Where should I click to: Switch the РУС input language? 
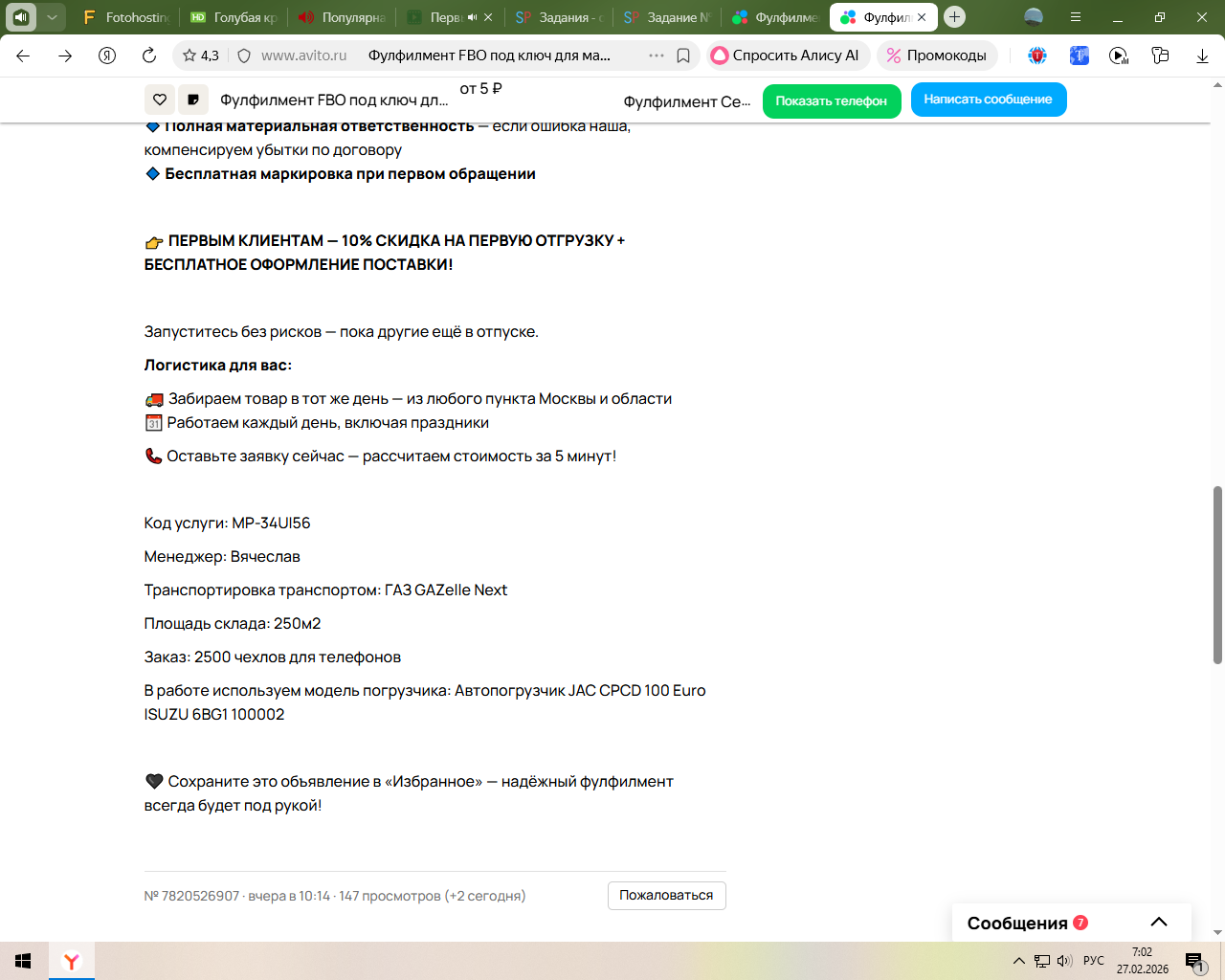point(1094,961)
